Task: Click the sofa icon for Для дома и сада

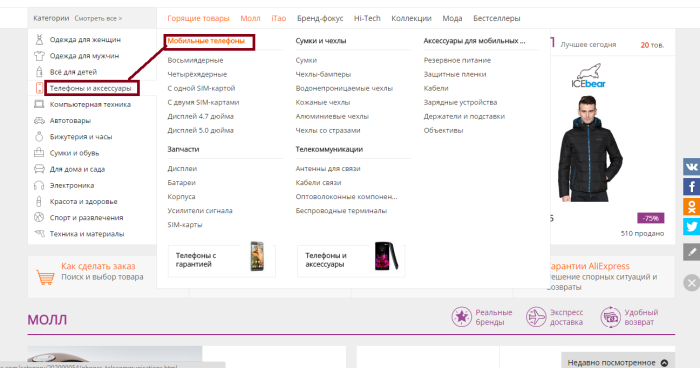Action: point(39,169)
